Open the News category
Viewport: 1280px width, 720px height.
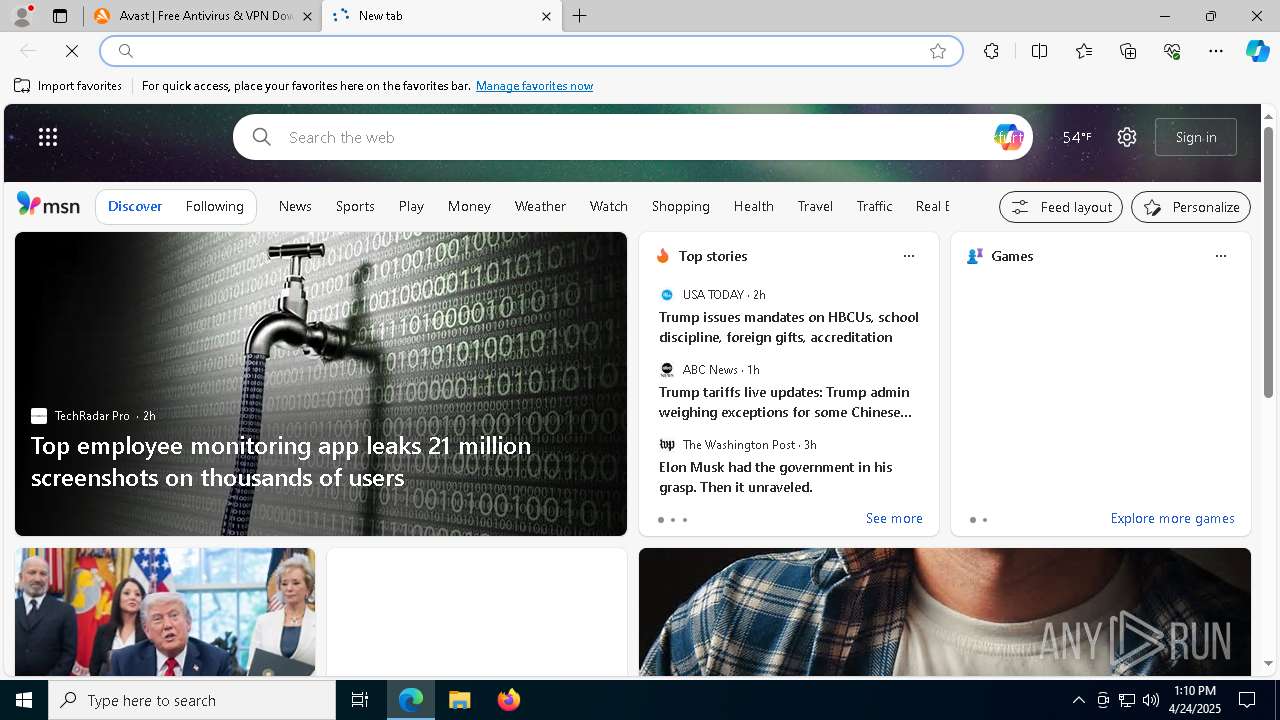pos(295,206)
